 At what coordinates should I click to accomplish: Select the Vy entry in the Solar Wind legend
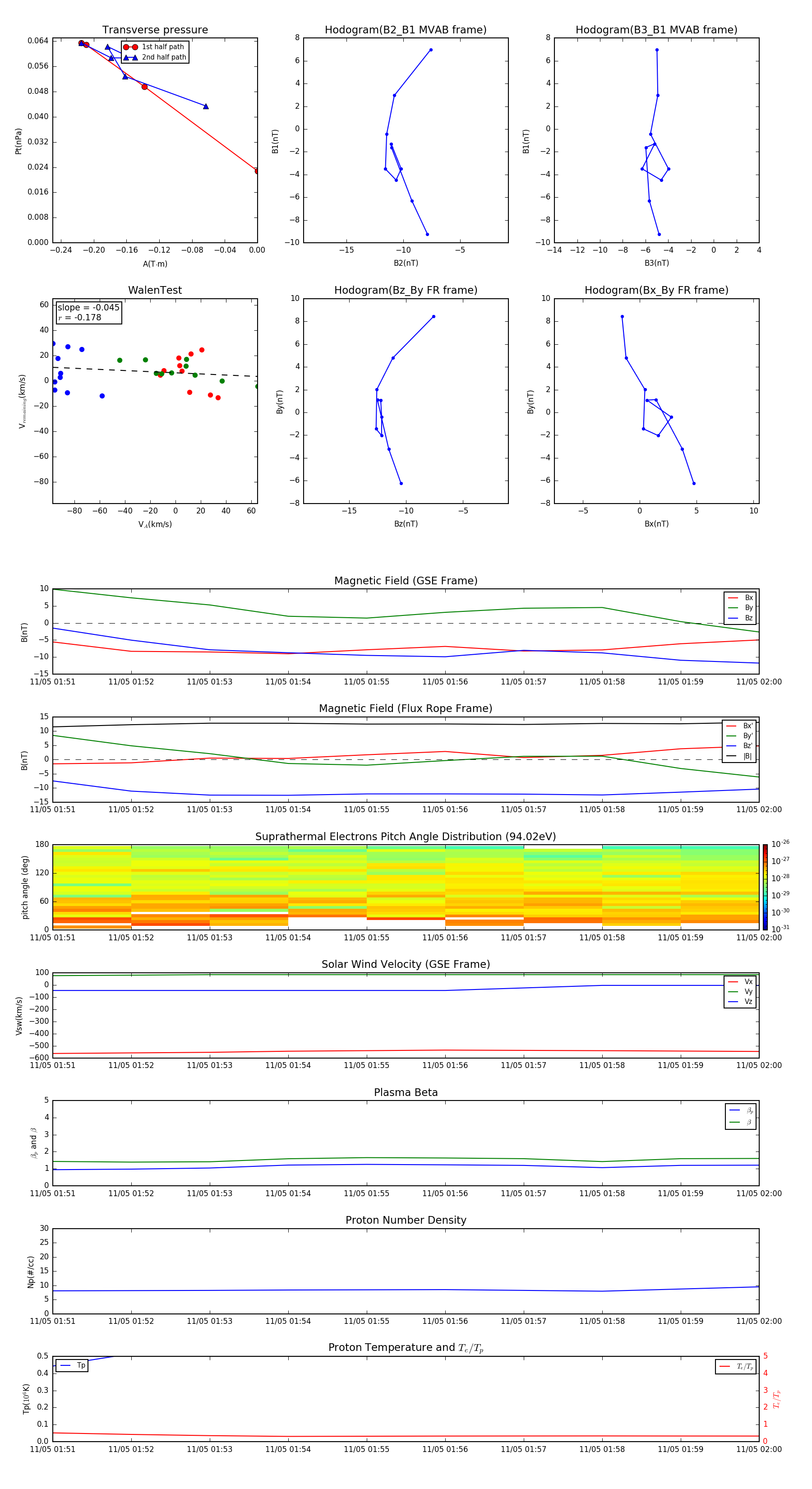tap(748, 991)
